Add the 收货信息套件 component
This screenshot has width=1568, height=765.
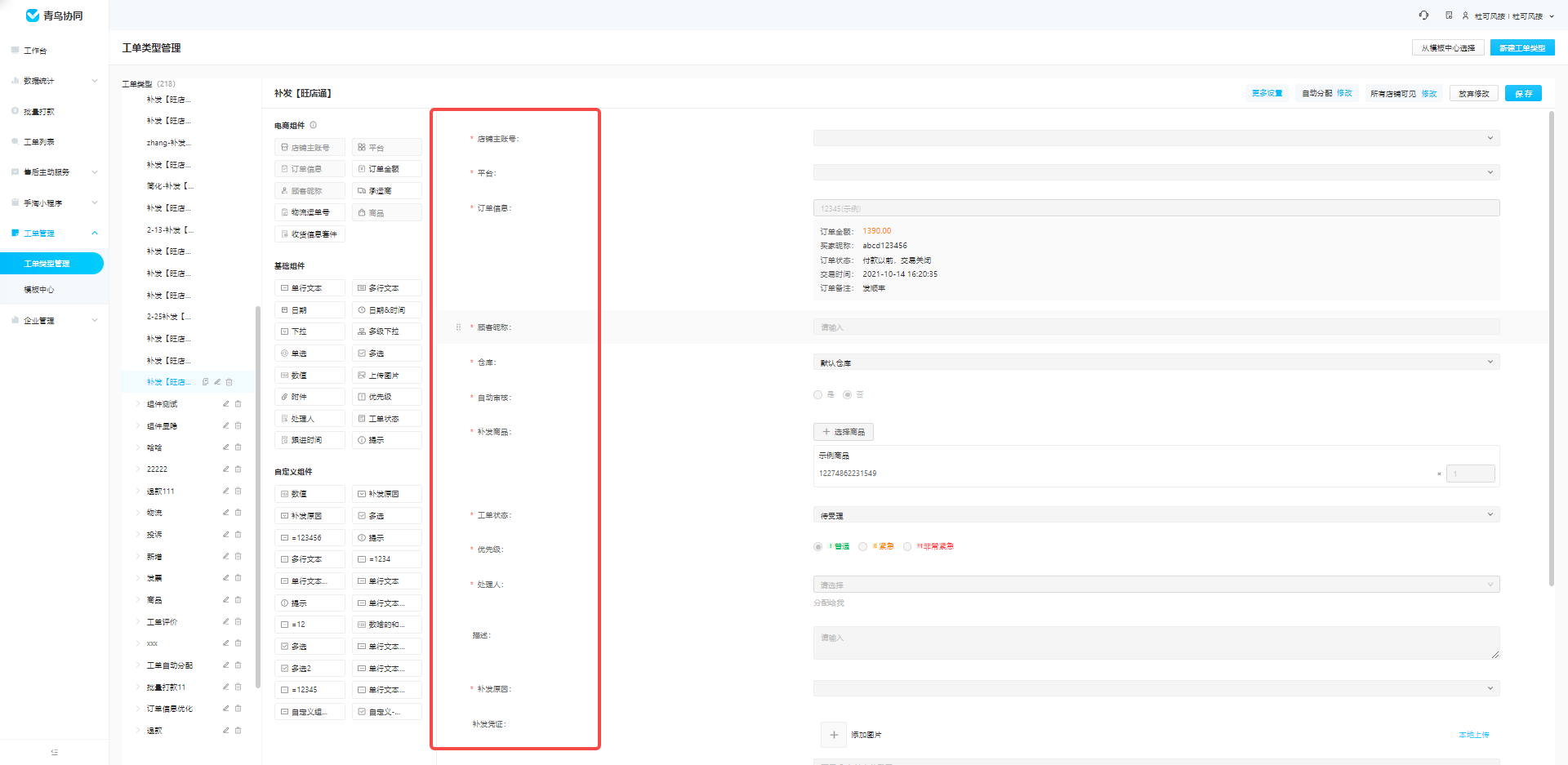(x=310, y=234)
